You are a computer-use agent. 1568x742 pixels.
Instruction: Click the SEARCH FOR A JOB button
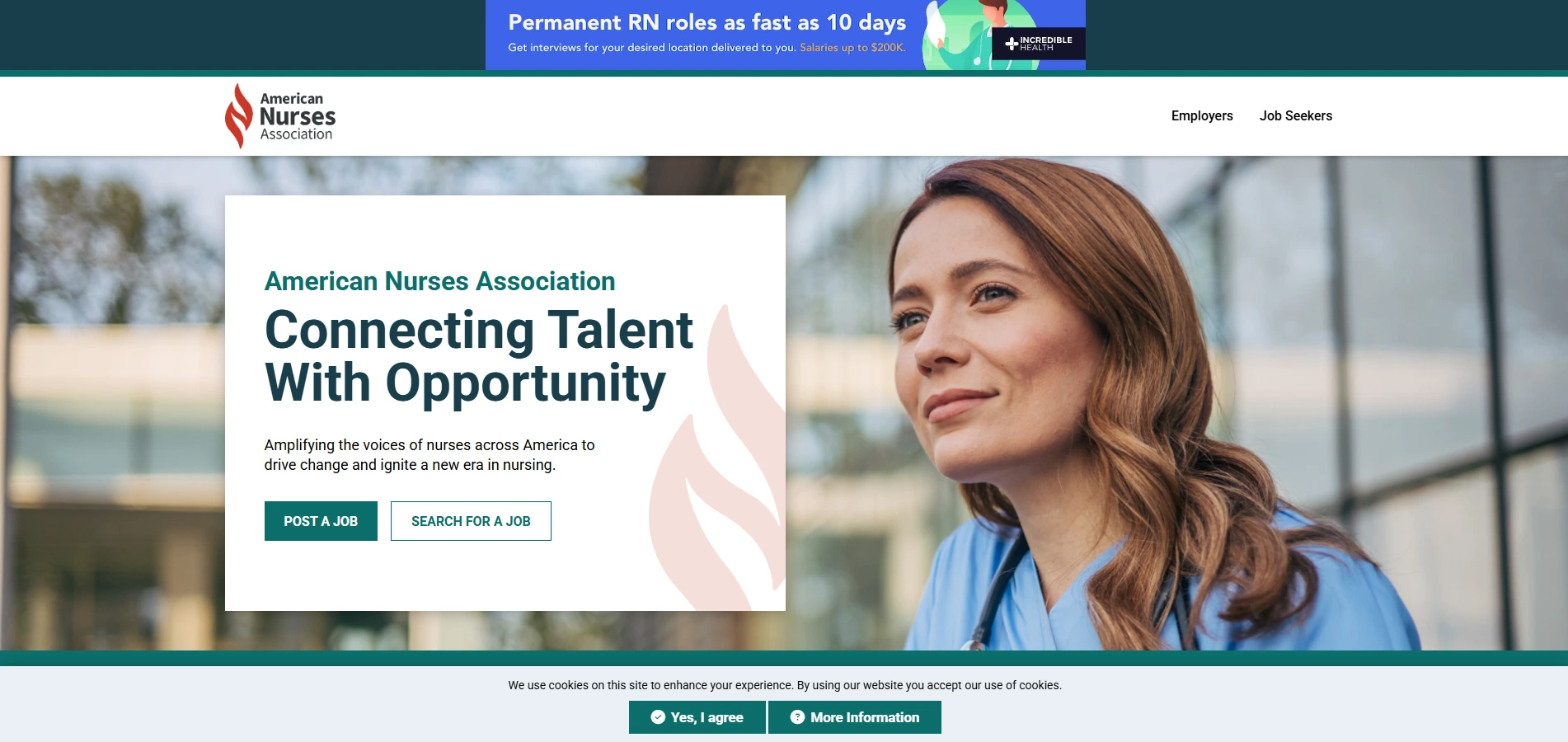pyautogui.click(x=471, y=521)
